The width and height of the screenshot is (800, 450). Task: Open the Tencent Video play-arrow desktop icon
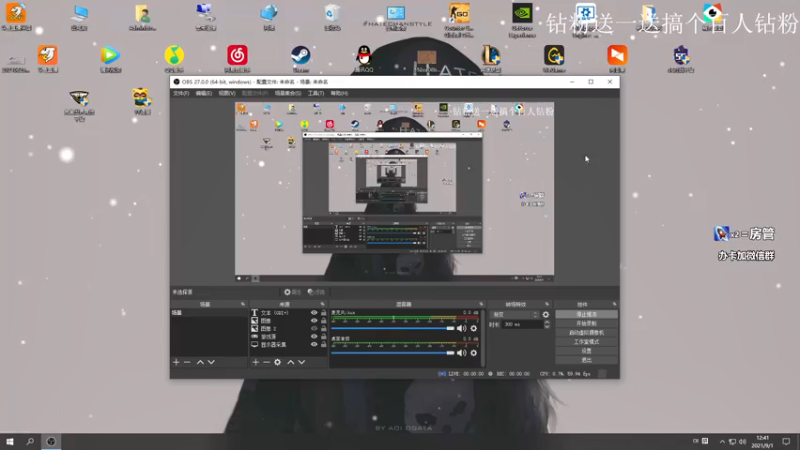coord(110,59)
